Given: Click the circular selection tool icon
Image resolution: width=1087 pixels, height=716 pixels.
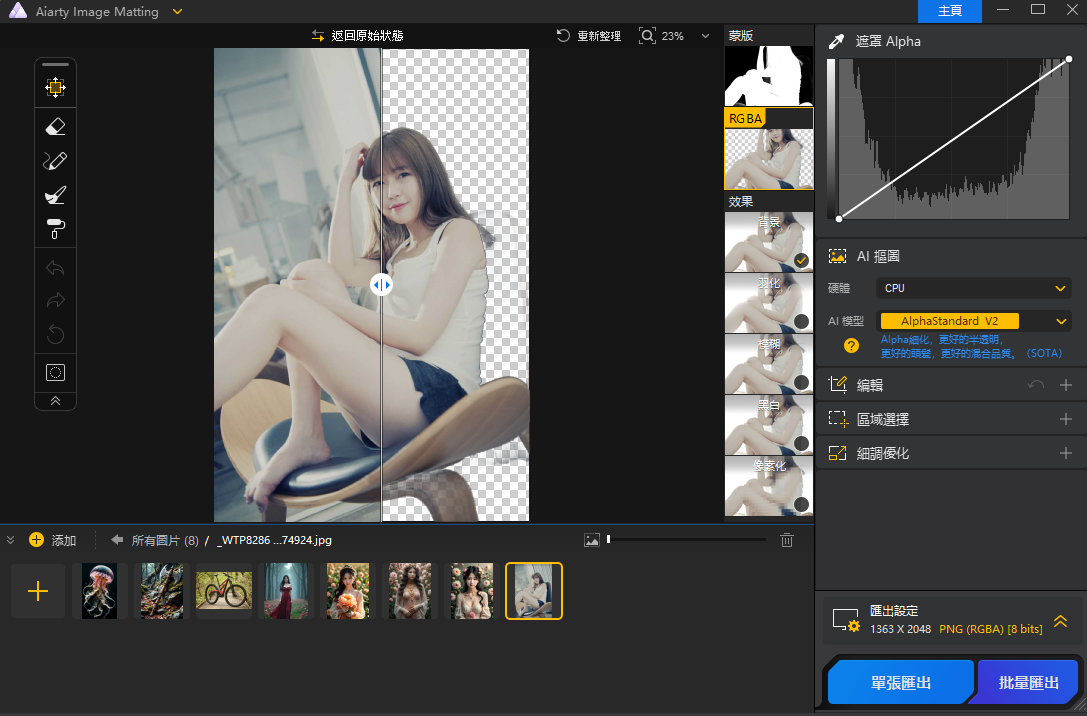Looking at the screenshot, I should pyautogui.click(x=56, y=372).
